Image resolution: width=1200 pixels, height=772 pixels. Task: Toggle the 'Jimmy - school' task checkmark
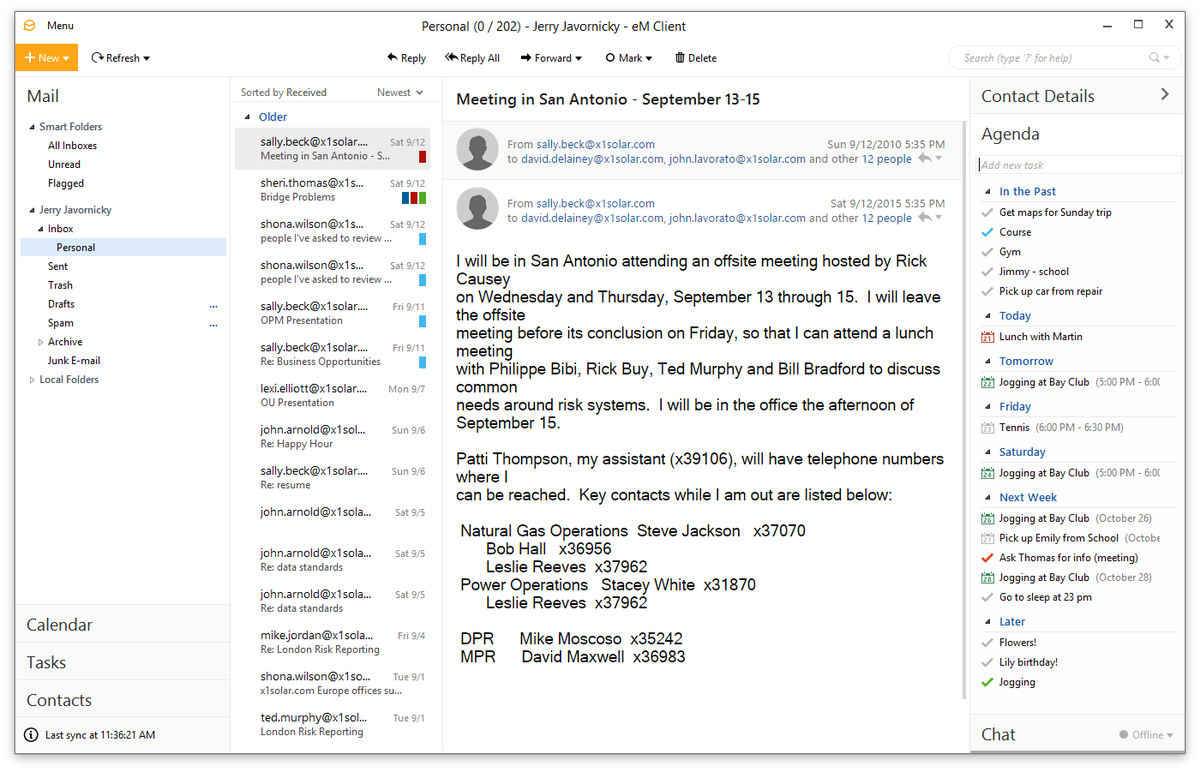(988, 272)
